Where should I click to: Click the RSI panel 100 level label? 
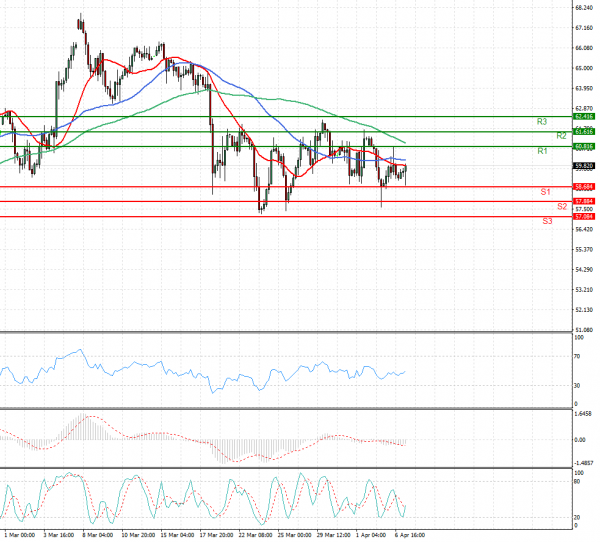[x=579, y=338]
